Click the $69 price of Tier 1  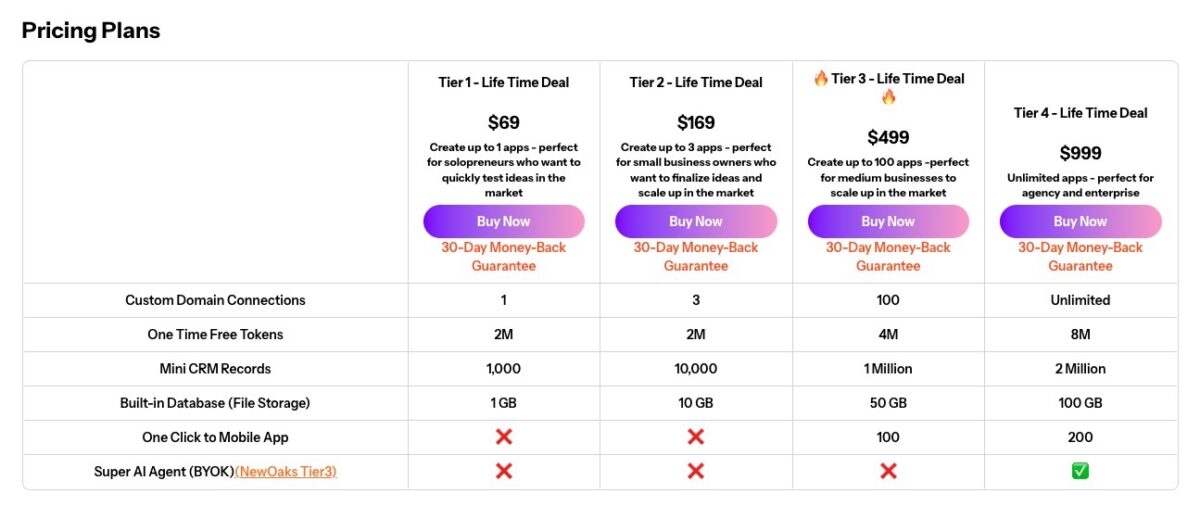[503, 123]
